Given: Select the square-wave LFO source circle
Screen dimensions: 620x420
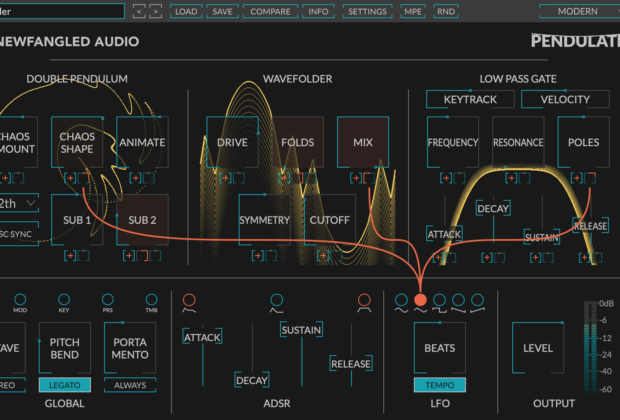Looking at the screenshot, I should point(439,300).
